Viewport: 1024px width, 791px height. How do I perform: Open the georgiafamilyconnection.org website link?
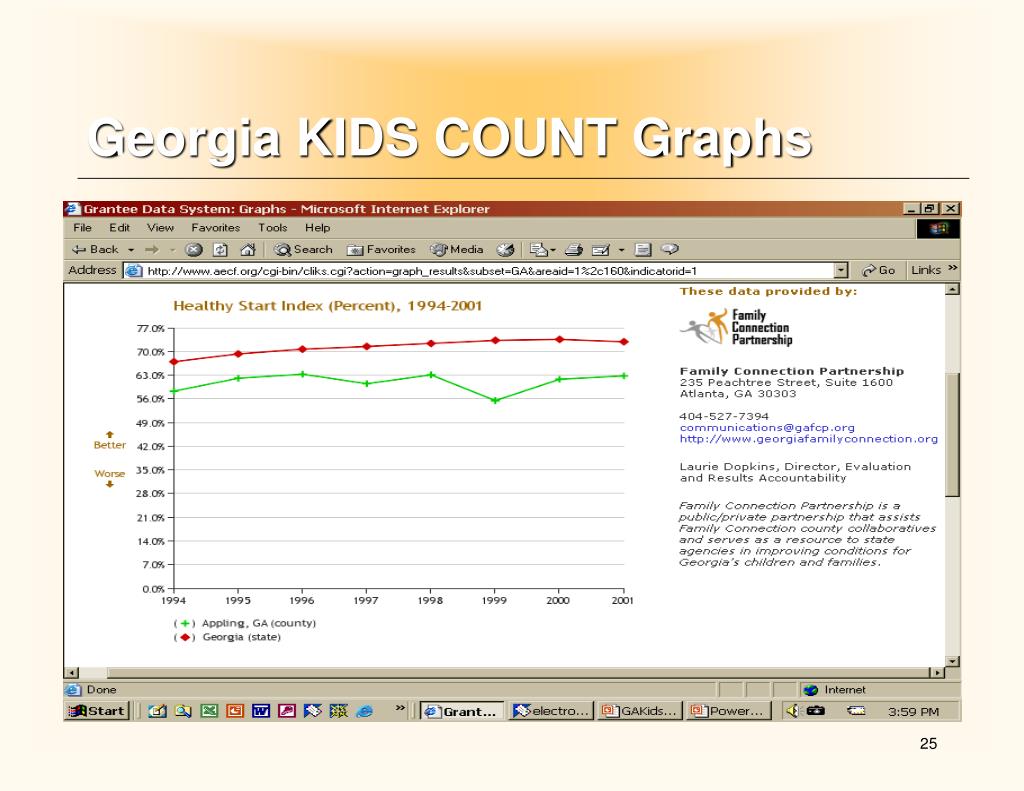click(808, 439)
